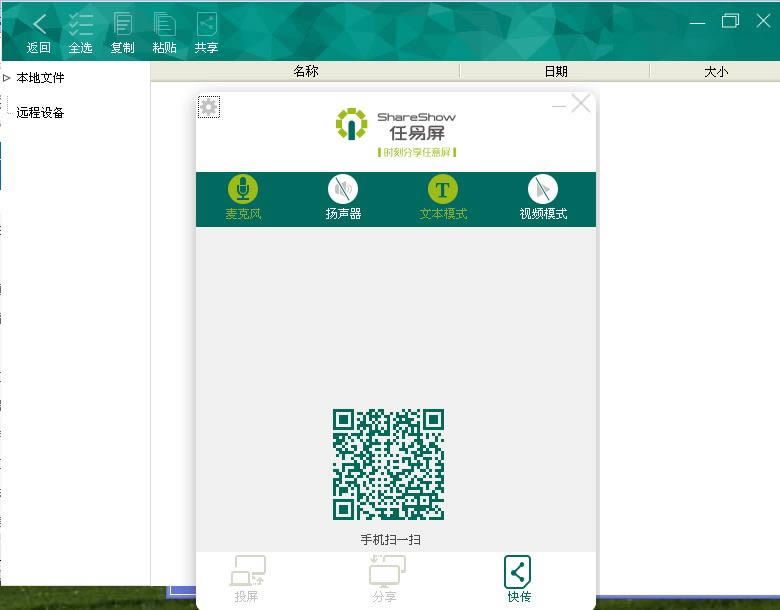
Task: Click the ShareShow 任易屏 logo
Action: click(x=396, y=132)
